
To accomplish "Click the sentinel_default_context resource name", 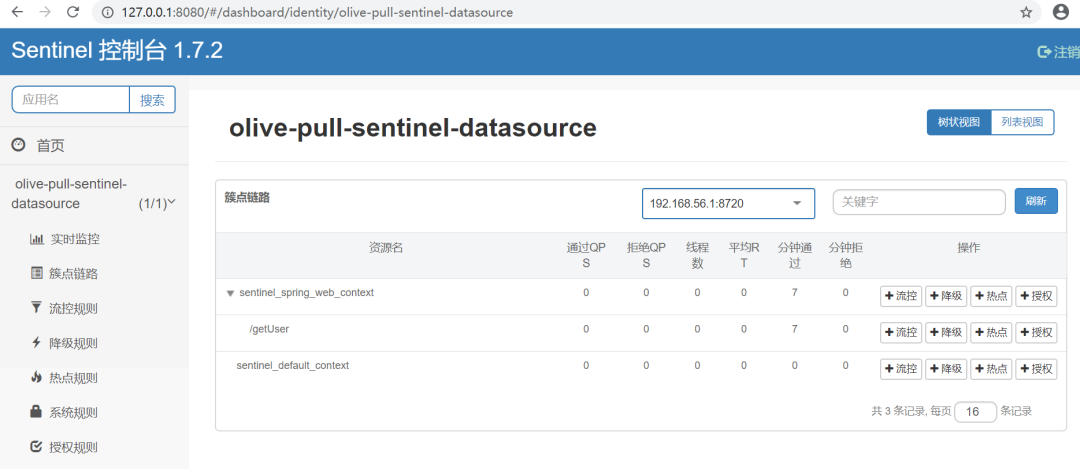I will coord(293,366).
